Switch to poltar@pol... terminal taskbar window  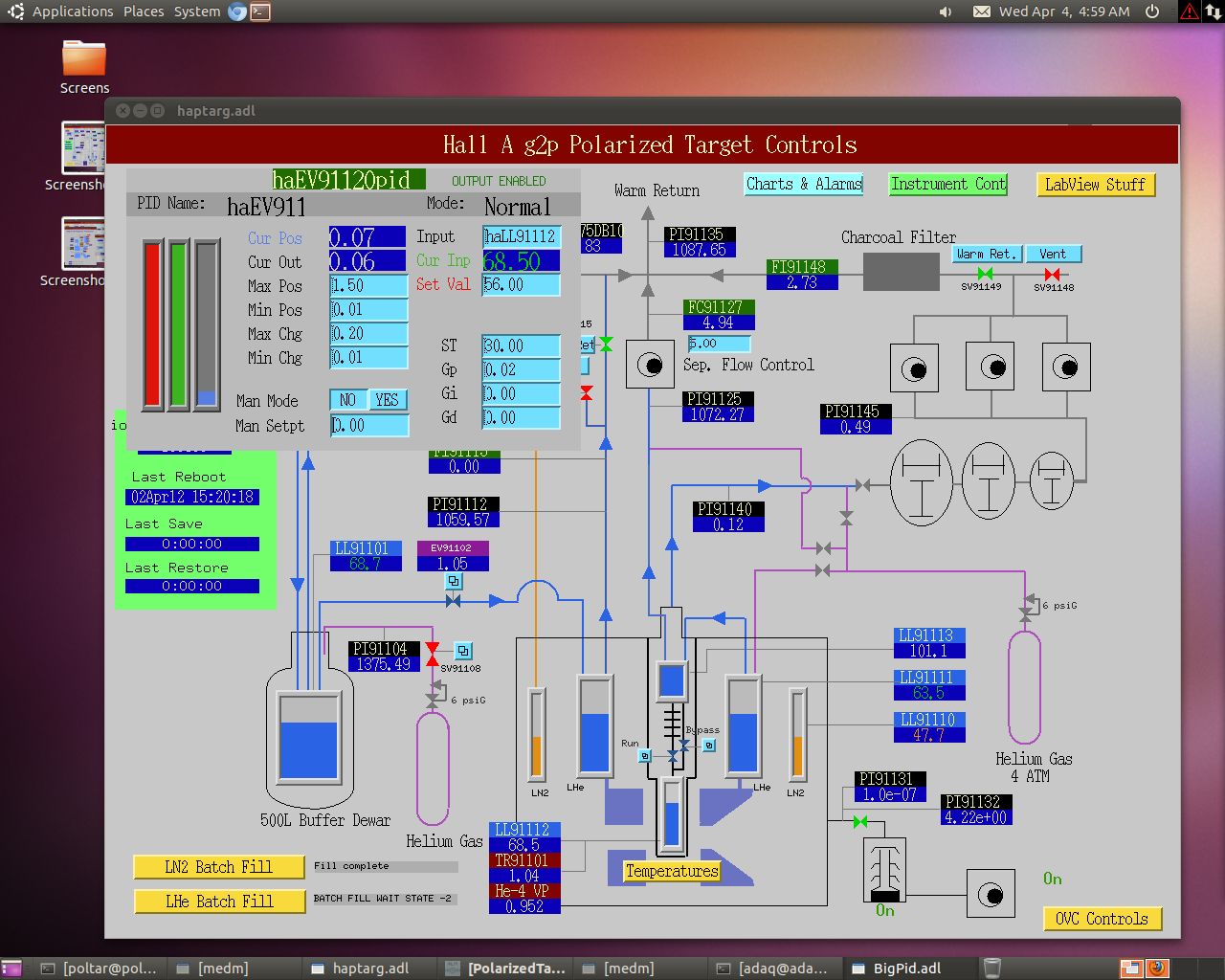click(x=100, y=969)
